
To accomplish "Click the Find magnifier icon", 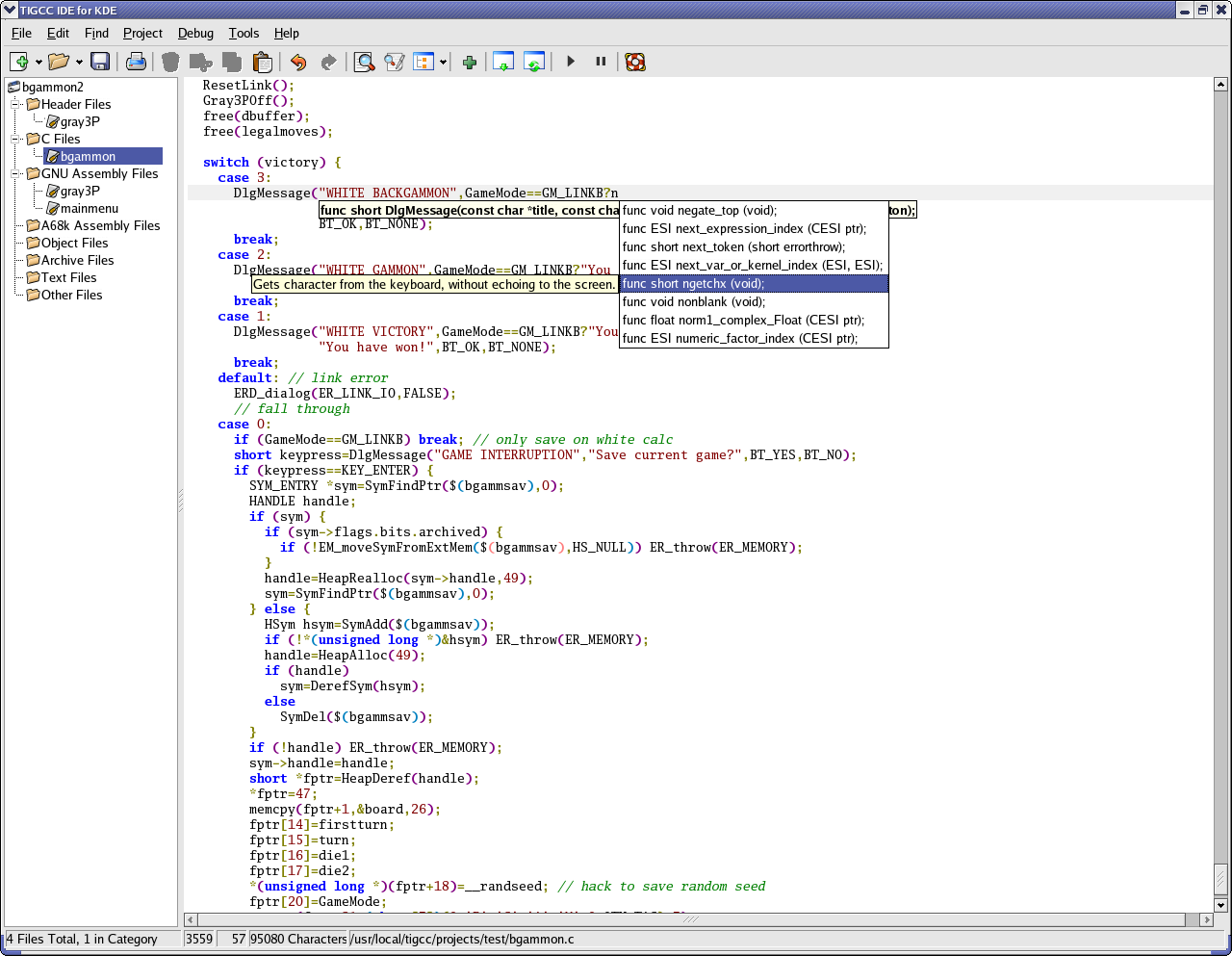I will tap(364, 62).
